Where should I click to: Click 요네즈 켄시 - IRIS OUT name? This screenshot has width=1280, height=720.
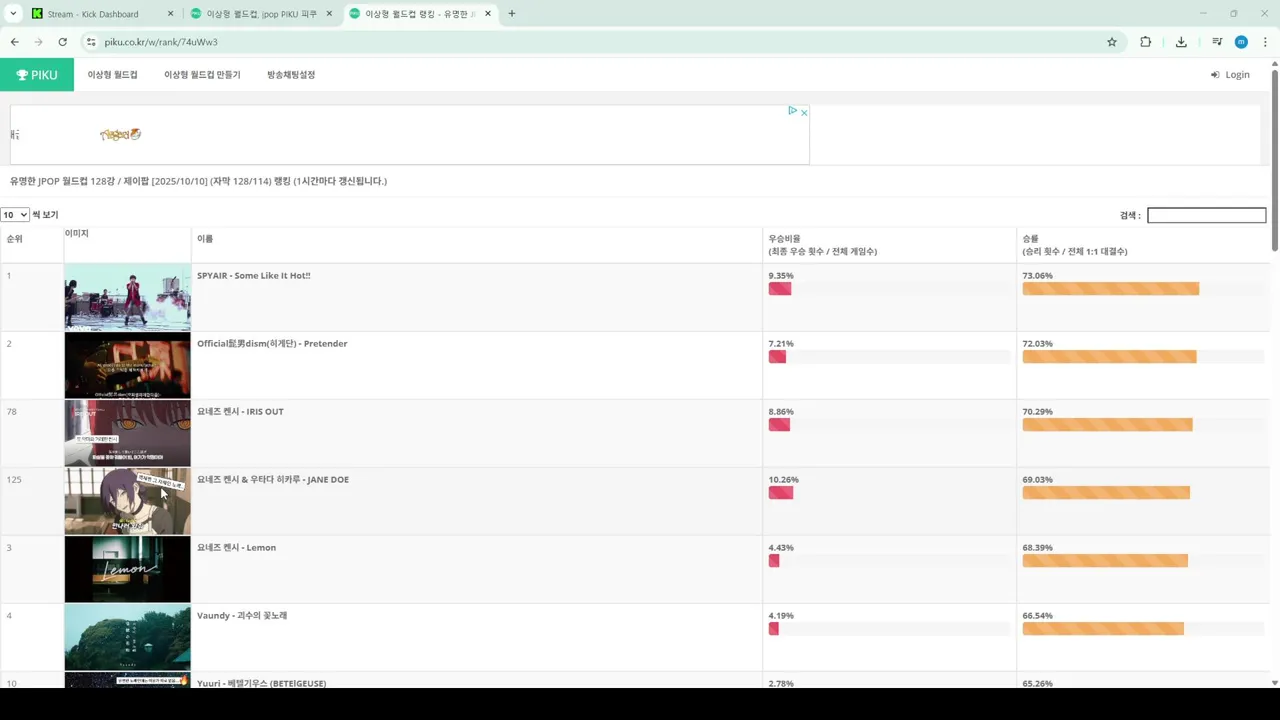(241, 411)
